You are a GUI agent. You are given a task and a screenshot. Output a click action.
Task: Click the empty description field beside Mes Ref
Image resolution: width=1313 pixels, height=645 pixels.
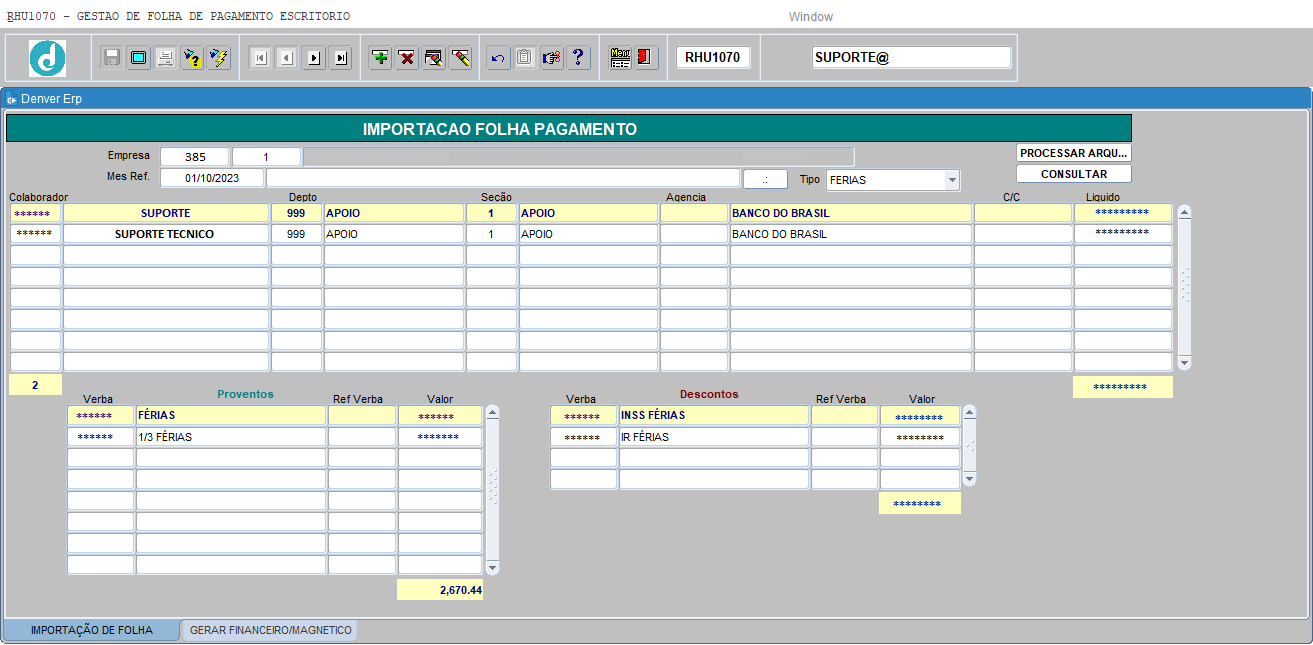503,178
